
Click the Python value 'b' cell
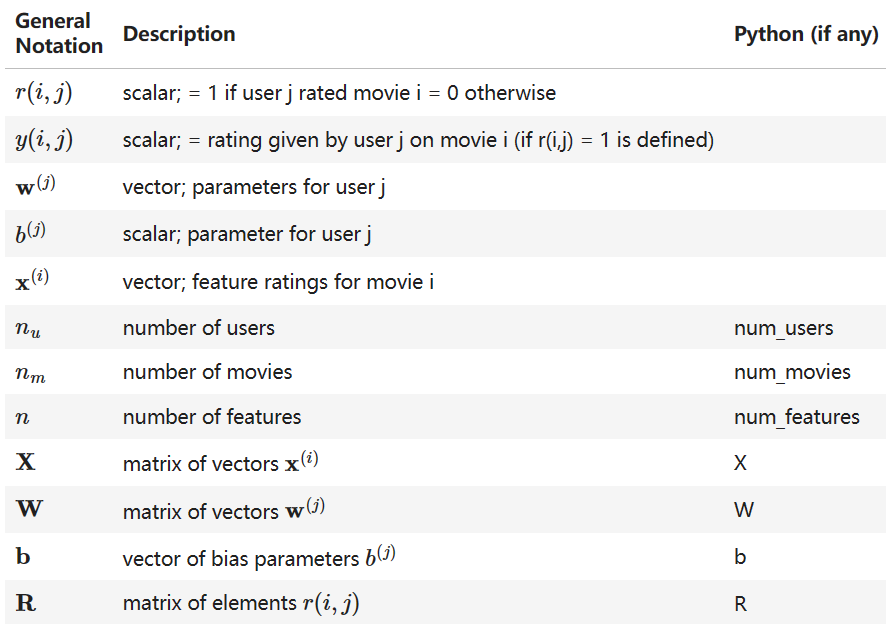(x=740, y=557)
